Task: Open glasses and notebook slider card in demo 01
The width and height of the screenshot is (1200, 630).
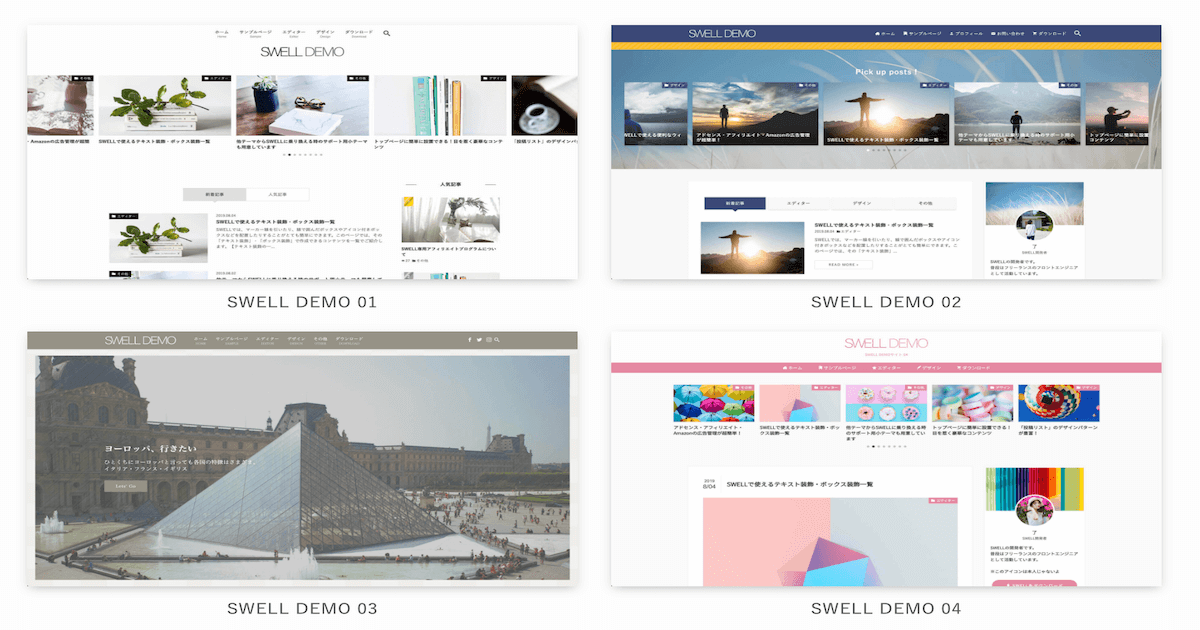Action: pyautogui.click(x=303, y=105)
